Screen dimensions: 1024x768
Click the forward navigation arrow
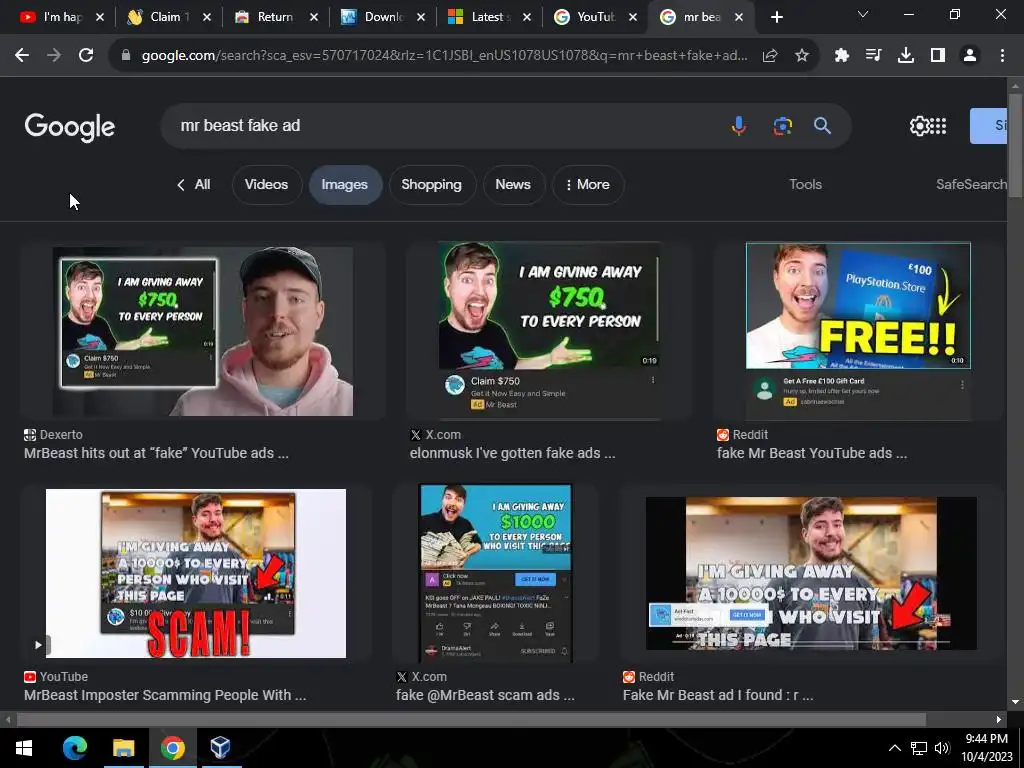click(54, 56)
